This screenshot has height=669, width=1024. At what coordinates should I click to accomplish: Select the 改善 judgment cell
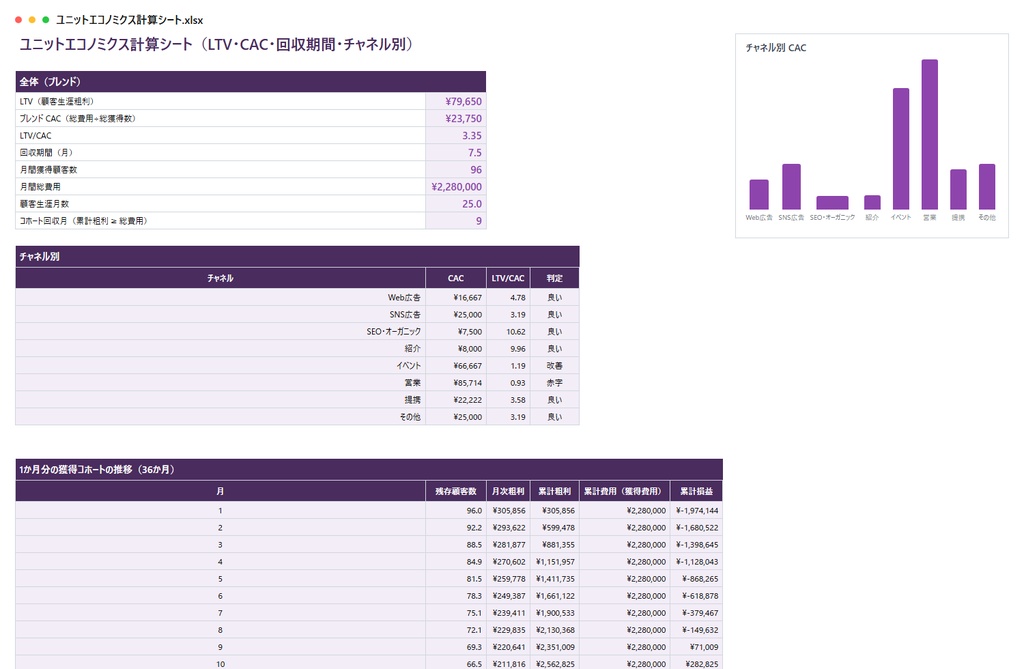(554, 365)
